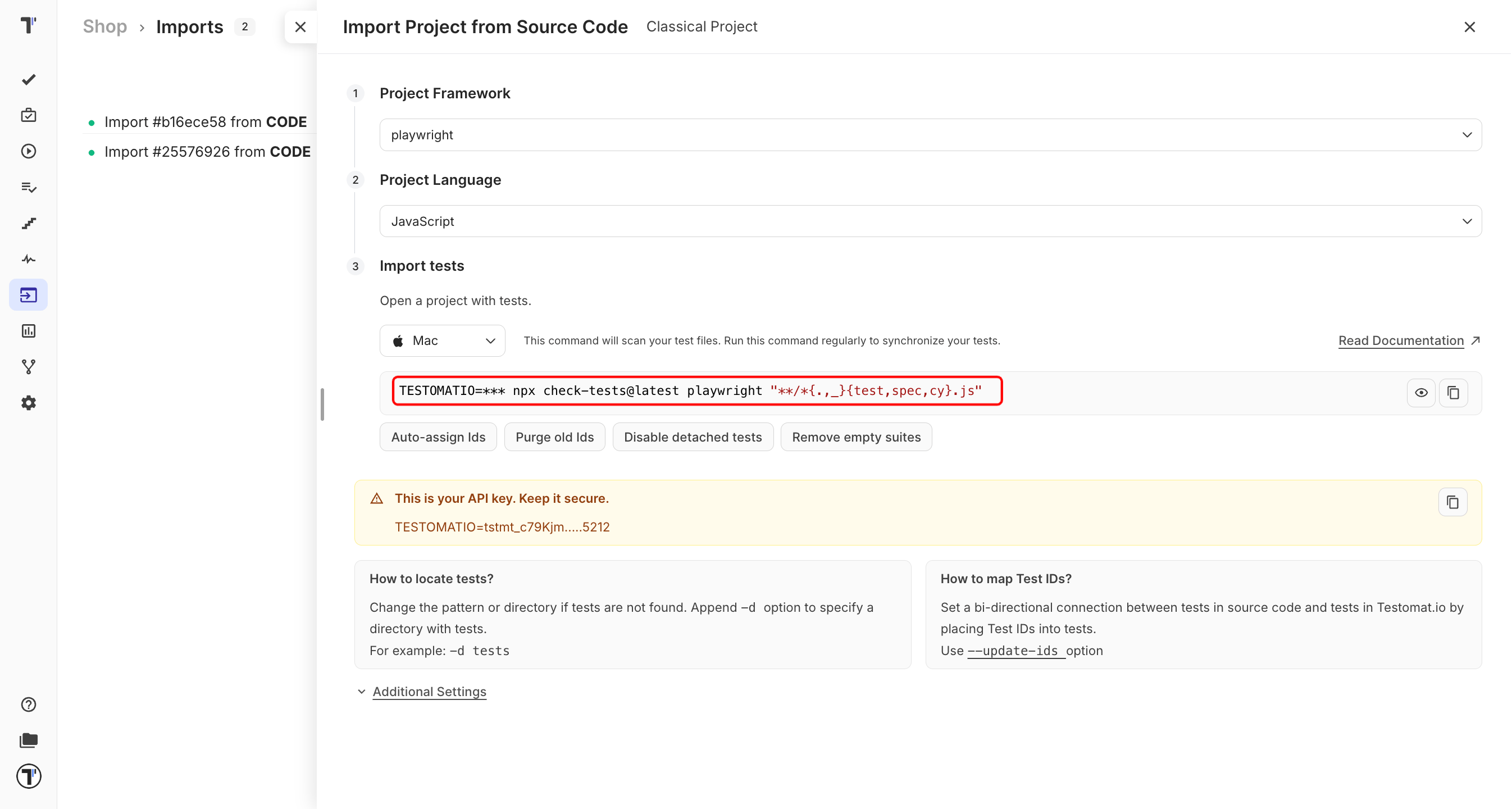Viewport: 1512px width, 809px height.
Task: Open Imports via the highlighted sidebar icon
Action: pos(28,295)
